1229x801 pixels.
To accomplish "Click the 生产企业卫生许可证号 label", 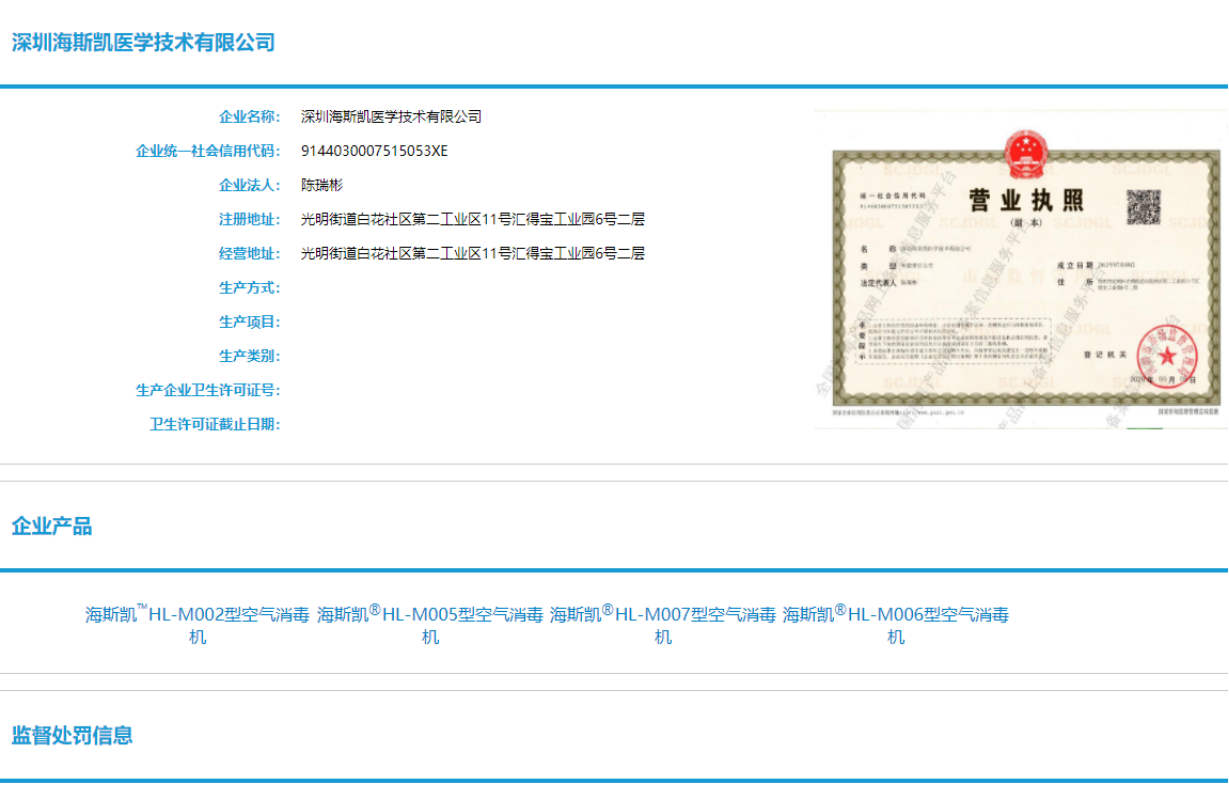I will pyautogui.click(x=208, y=390).
